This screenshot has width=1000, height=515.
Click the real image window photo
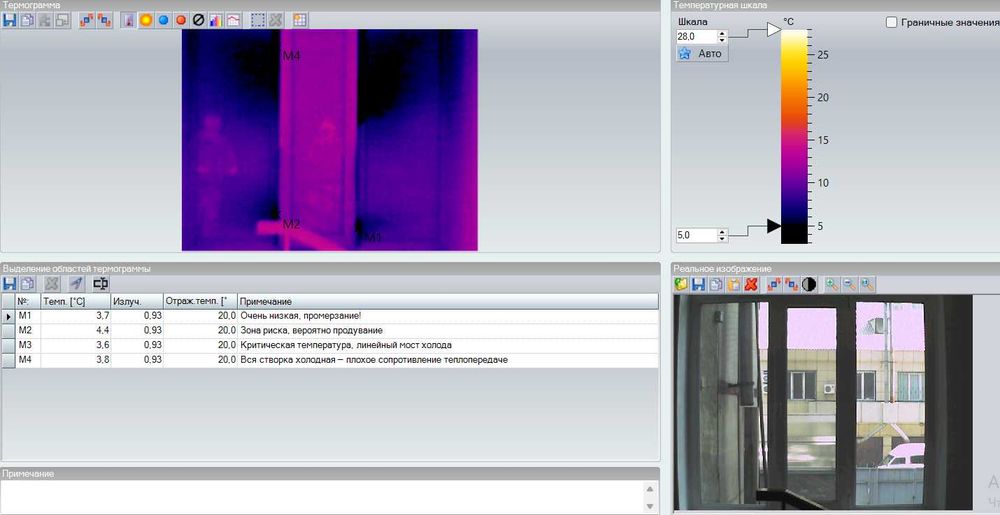823,402
